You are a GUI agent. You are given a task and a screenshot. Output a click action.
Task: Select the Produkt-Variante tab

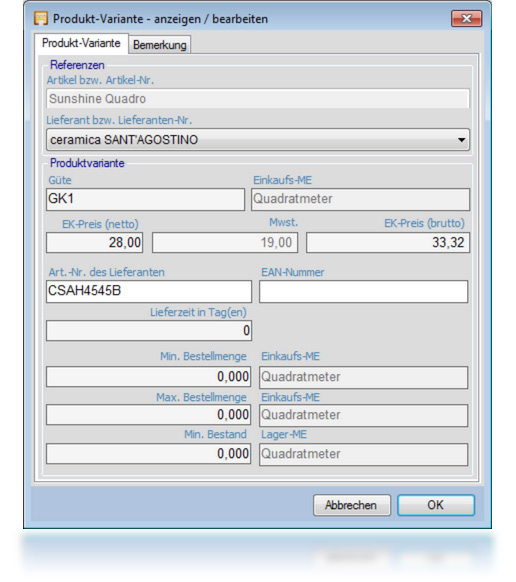click(x=81, y=43)
